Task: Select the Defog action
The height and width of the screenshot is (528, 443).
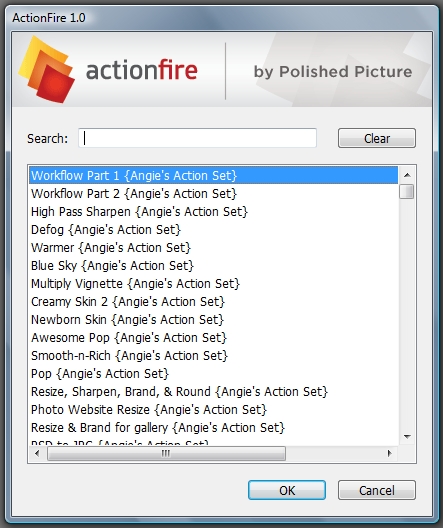Action: coord(213,230)
